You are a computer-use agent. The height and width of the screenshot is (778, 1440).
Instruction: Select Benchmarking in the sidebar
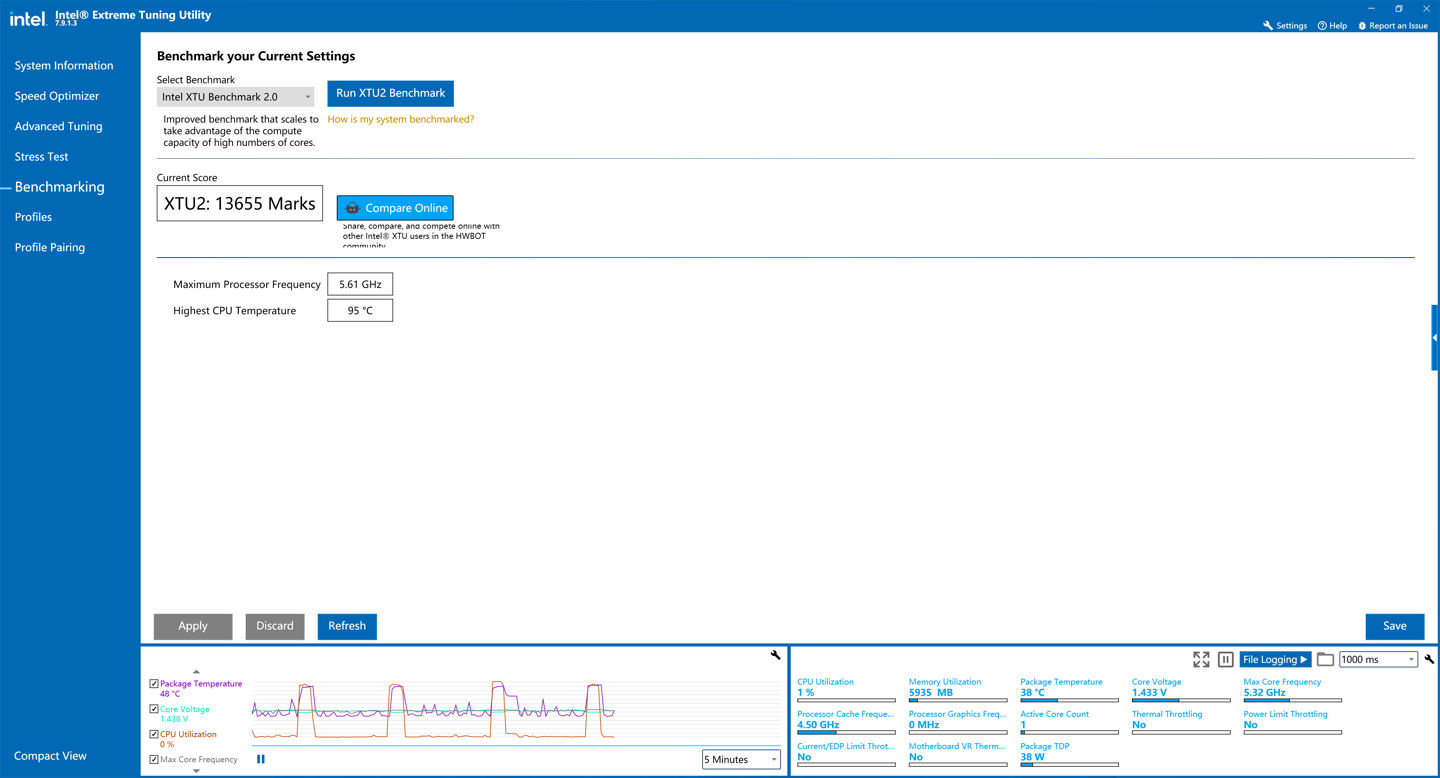(x=59, y=187)
